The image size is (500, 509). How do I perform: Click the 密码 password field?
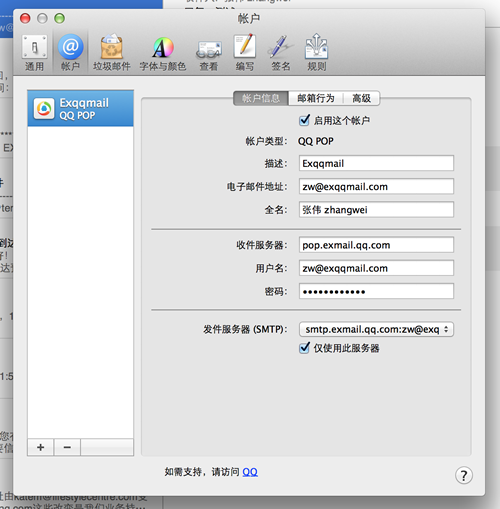pos(376,291)
